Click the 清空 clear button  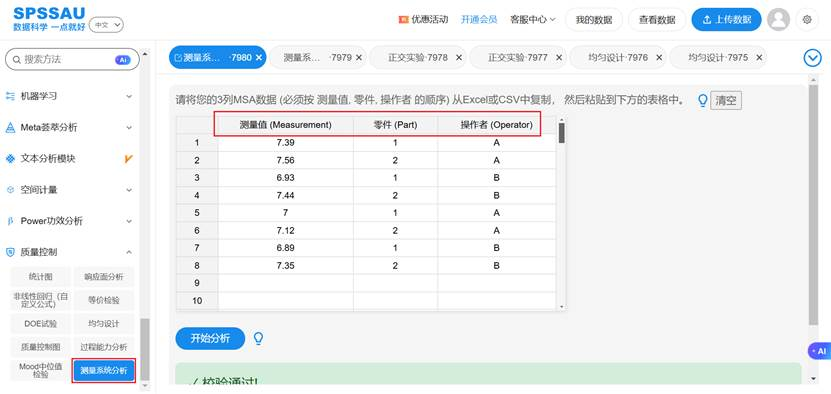click(726, 101)
